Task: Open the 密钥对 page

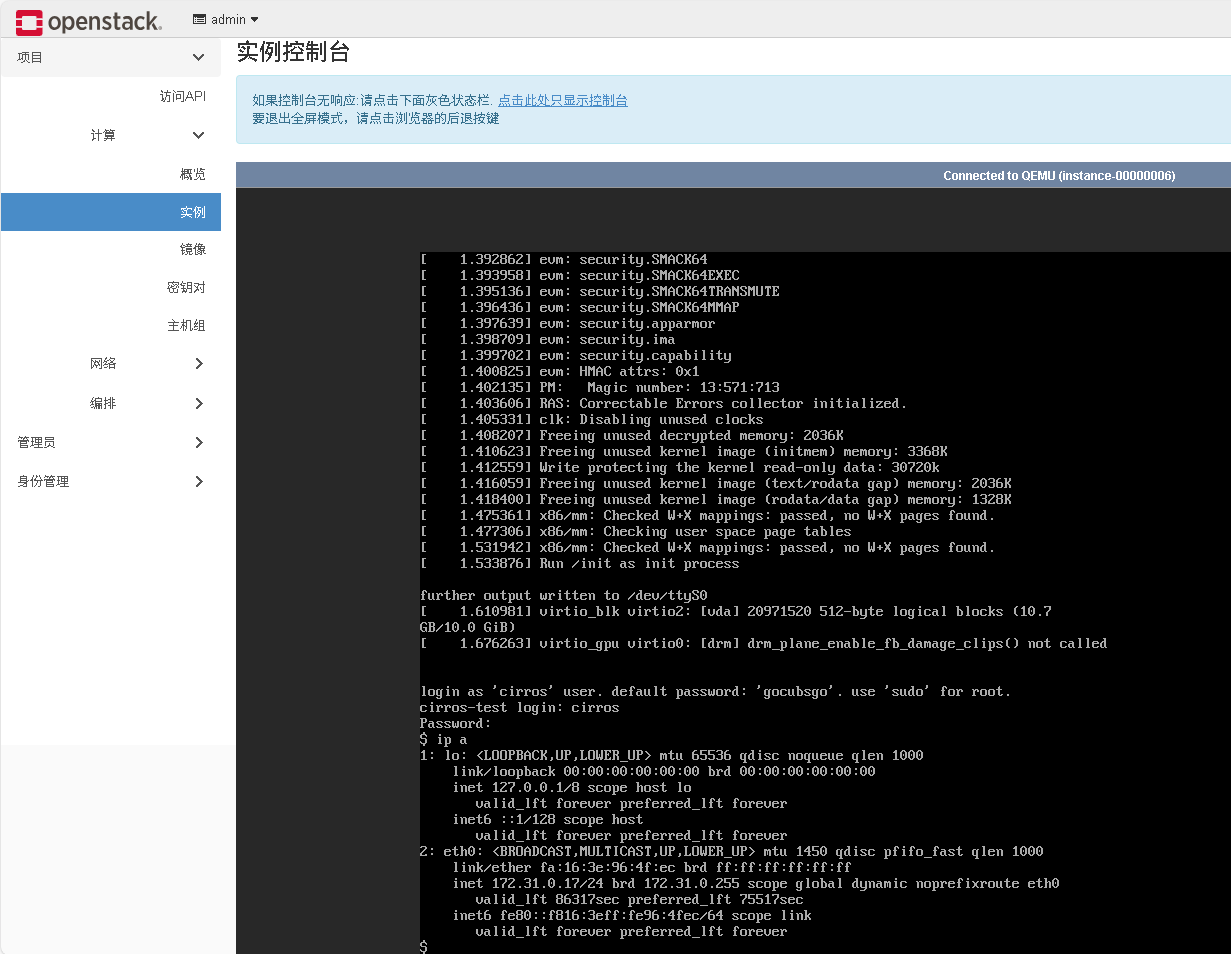Action: [188, 287]
